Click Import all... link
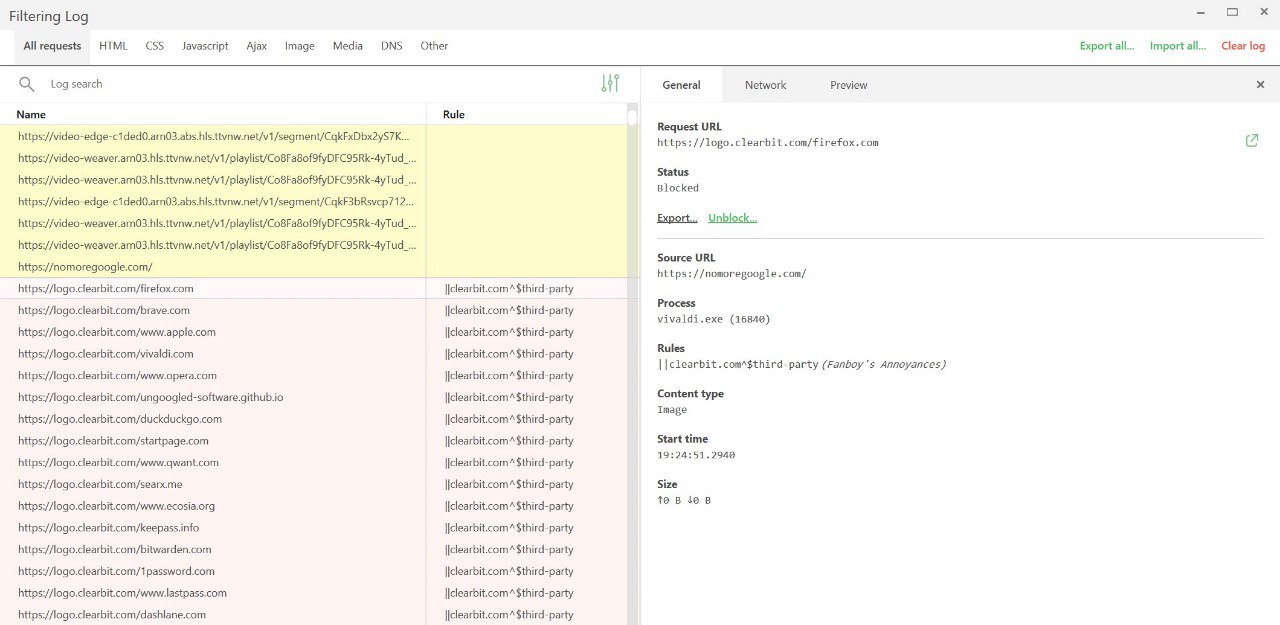Screen dimensions: 1280x625 pos(1178,46)
